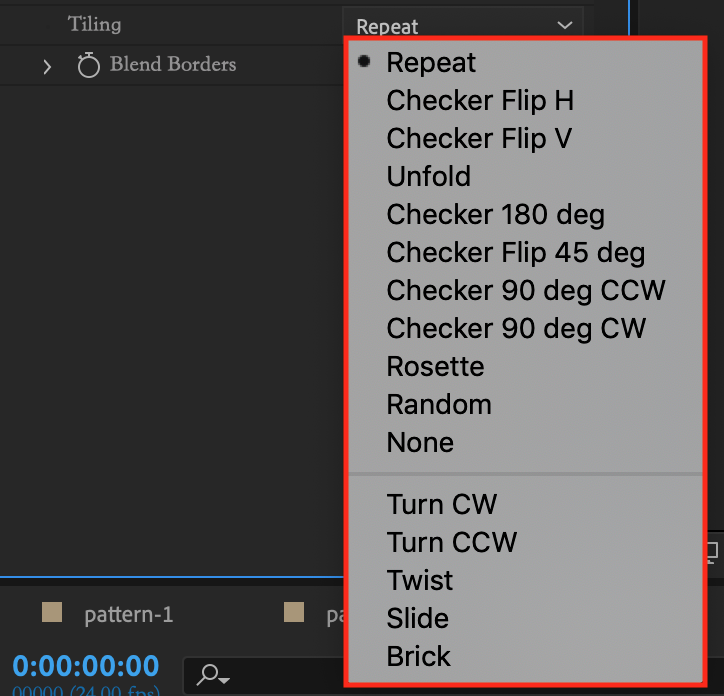Expand the Blend Borders property
This screenshot has height=696, width=724.
pos(47,66)
